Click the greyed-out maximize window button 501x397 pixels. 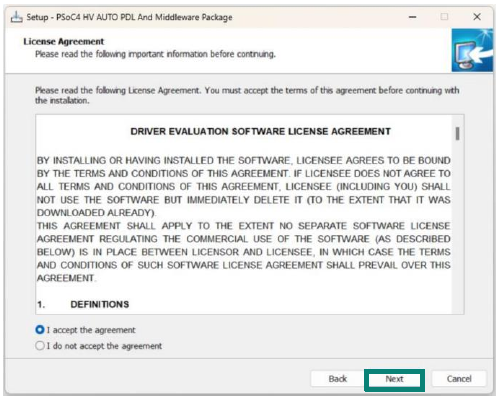[x=444, y=17]
